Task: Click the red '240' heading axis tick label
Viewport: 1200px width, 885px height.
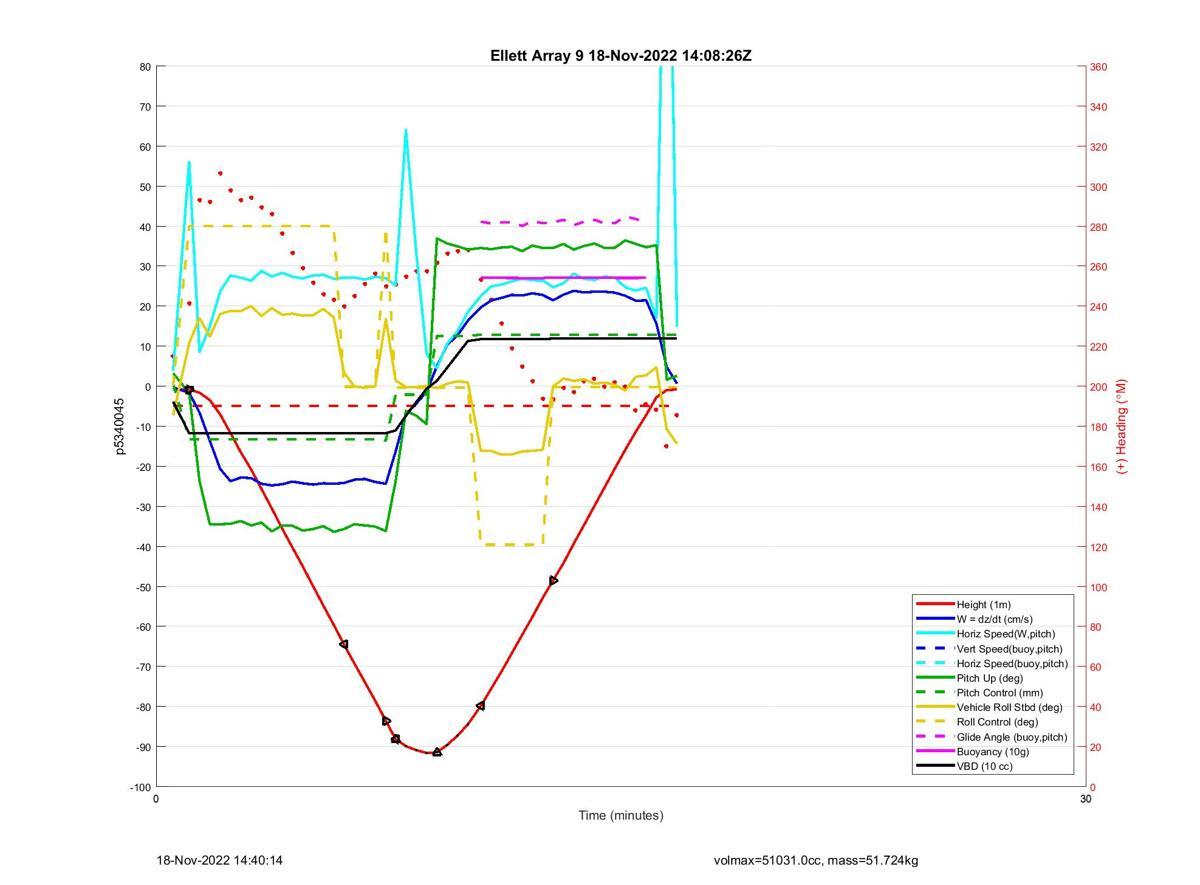Action: (x=1099, y=307)
